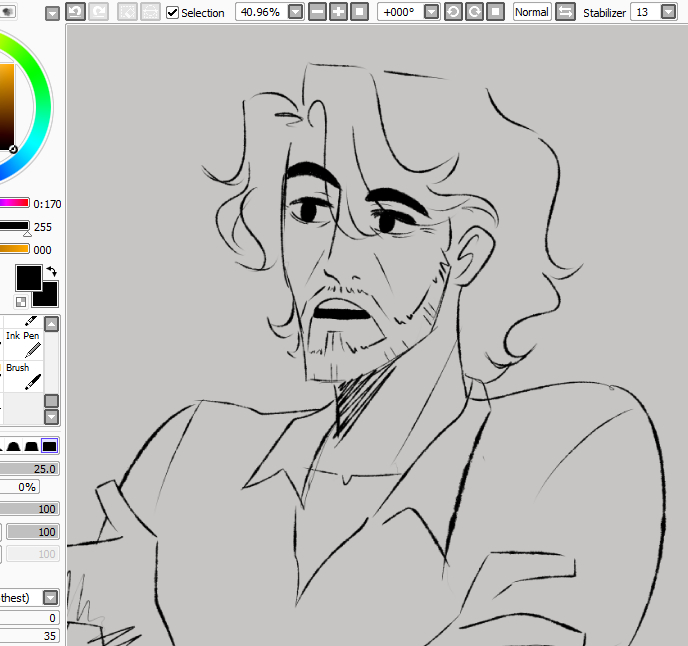Select the Brush tool

point(23,376)
